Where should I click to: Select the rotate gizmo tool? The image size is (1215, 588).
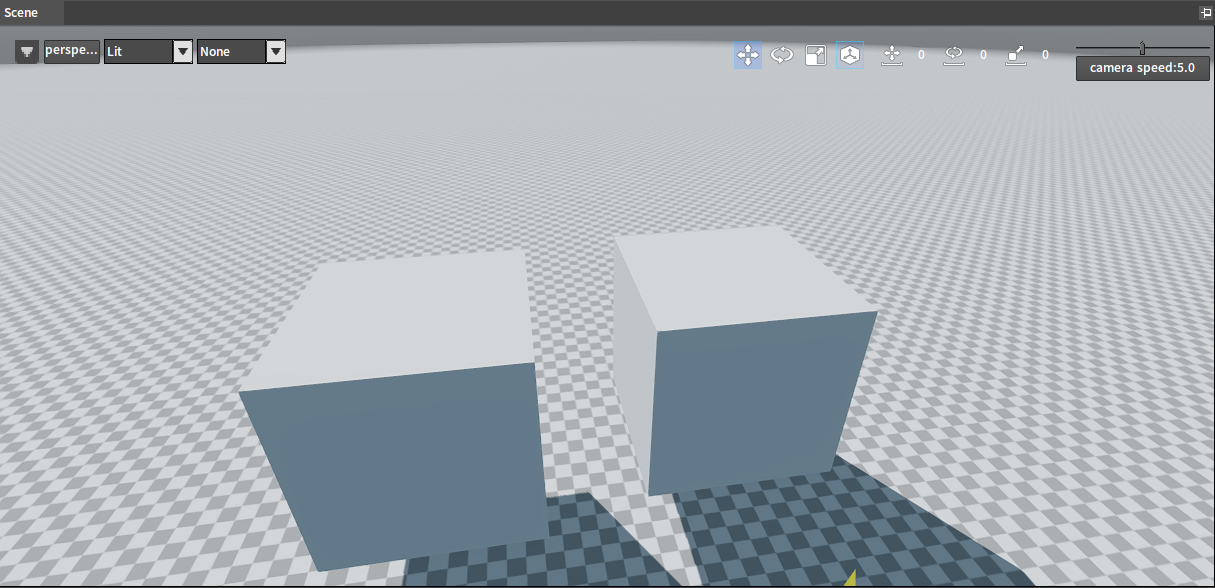pos(782,55)
